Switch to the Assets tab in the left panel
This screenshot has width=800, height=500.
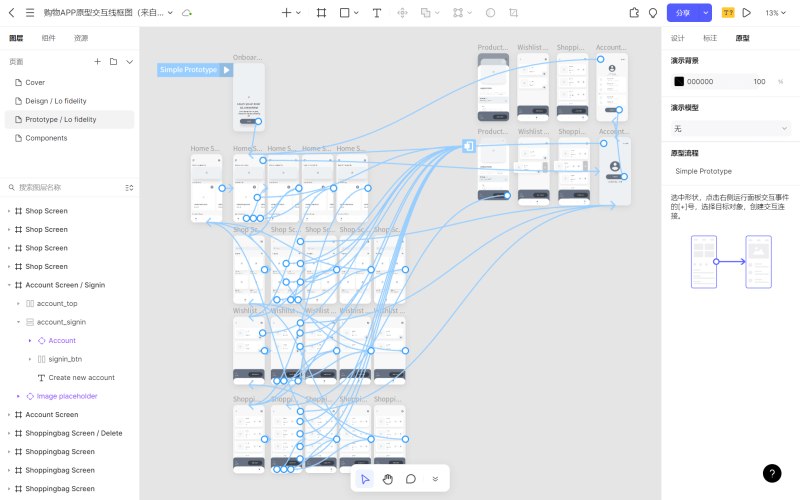[x=81, y=38]
